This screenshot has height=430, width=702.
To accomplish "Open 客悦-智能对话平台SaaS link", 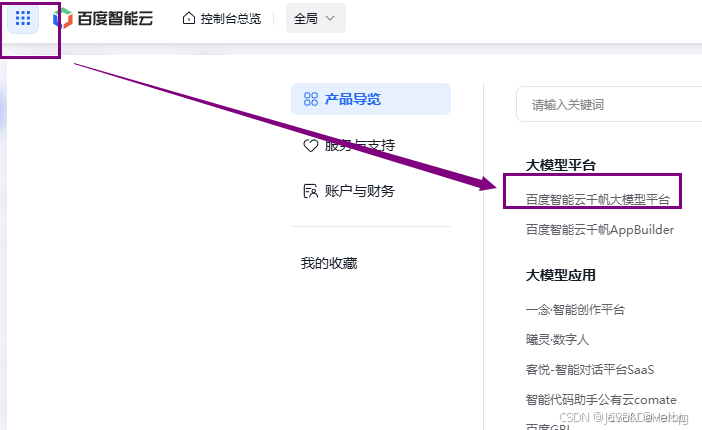I will point(590,370).
